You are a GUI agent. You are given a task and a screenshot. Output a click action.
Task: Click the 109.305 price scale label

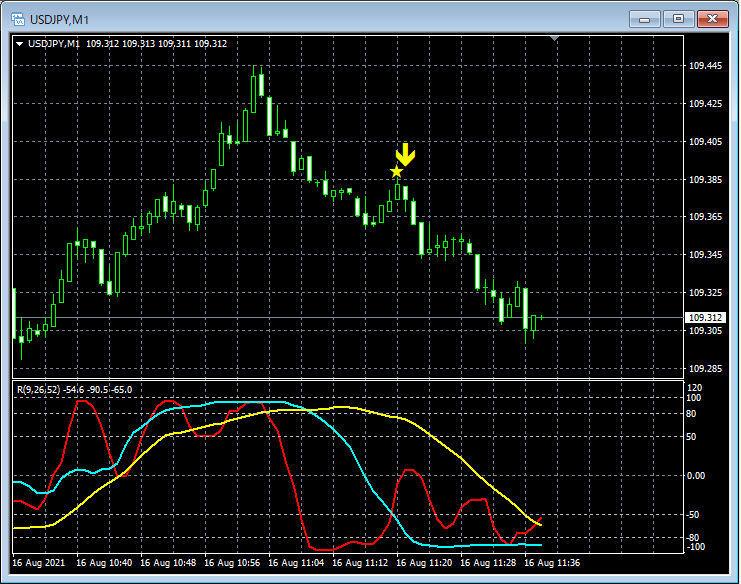(x=705, y=331)
